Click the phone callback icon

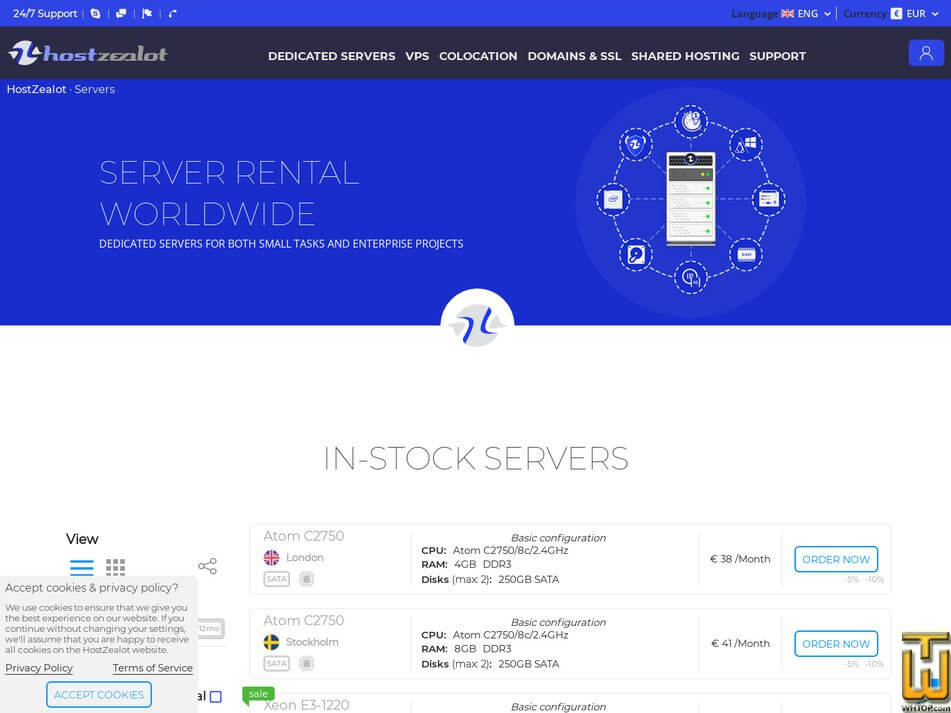point(173,14)
